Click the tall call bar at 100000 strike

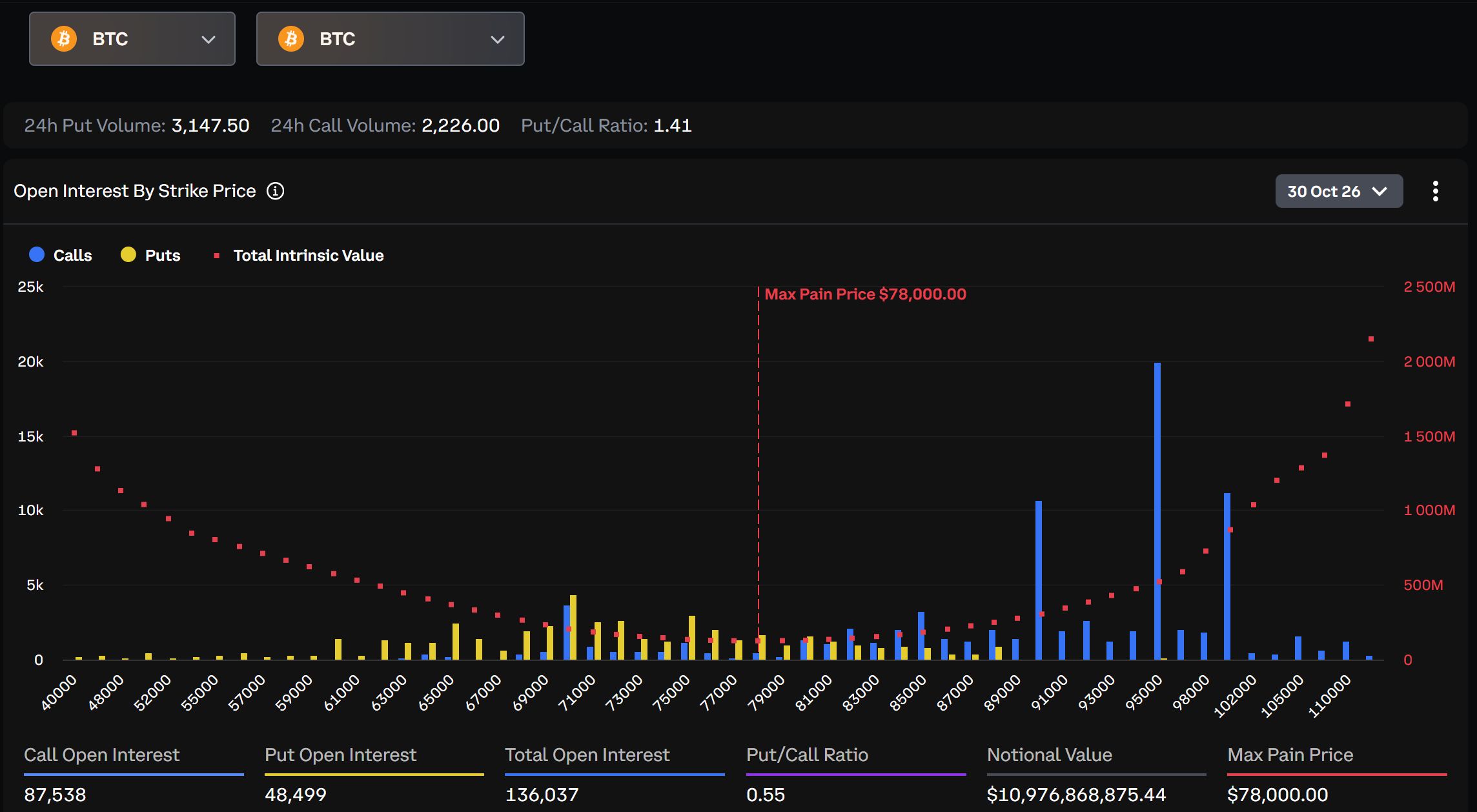coord(1227,576)
